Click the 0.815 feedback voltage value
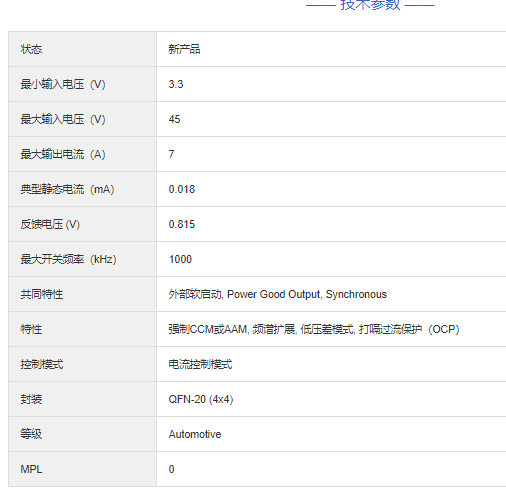The height and width of the screenshot is (493, 506). (182, 224)
